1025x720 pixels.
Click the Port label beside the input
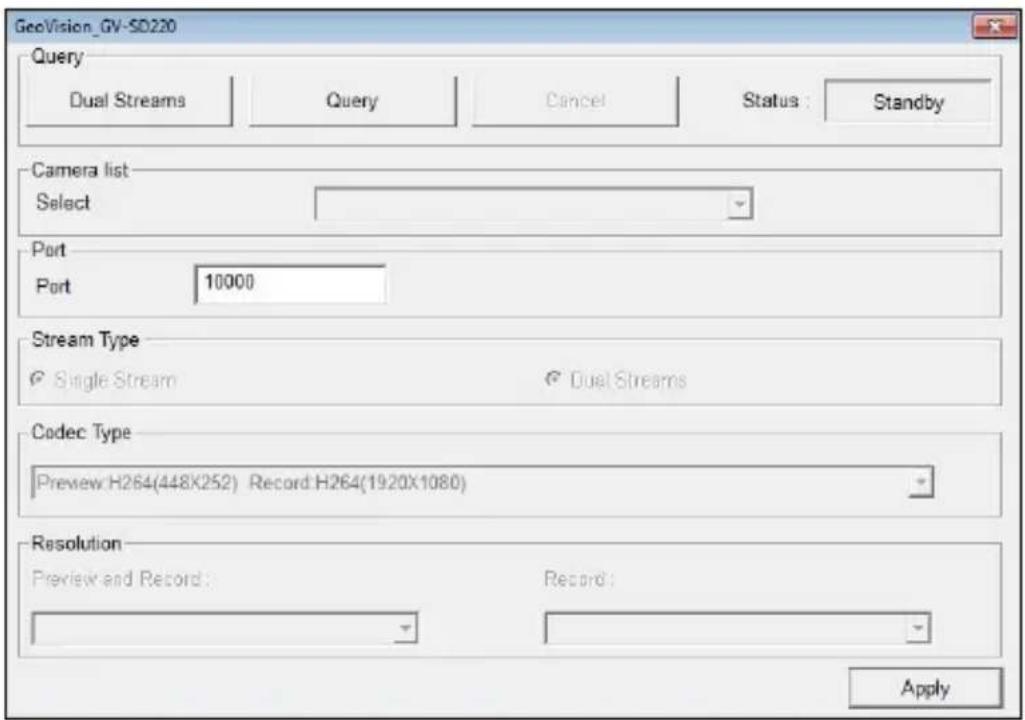(53, 286)
